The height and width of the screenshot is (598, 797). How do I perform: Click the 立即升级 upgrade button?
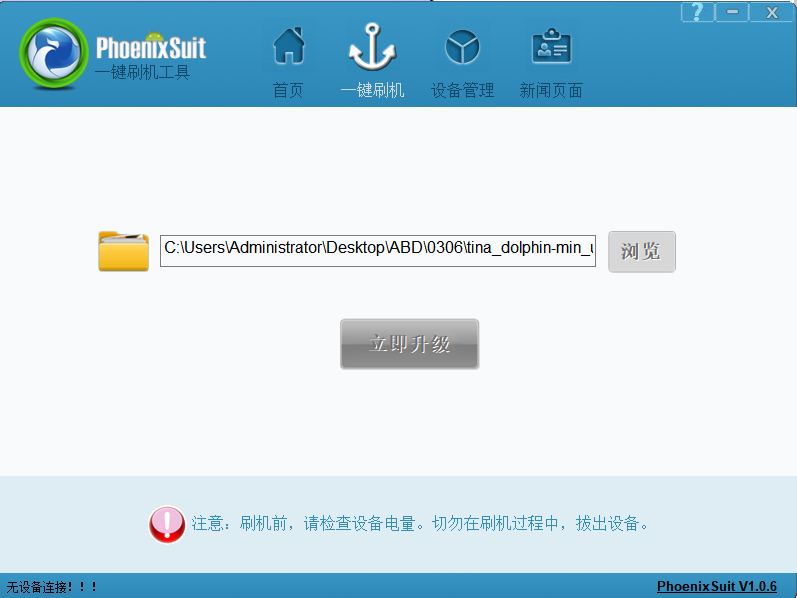(410, 344)
